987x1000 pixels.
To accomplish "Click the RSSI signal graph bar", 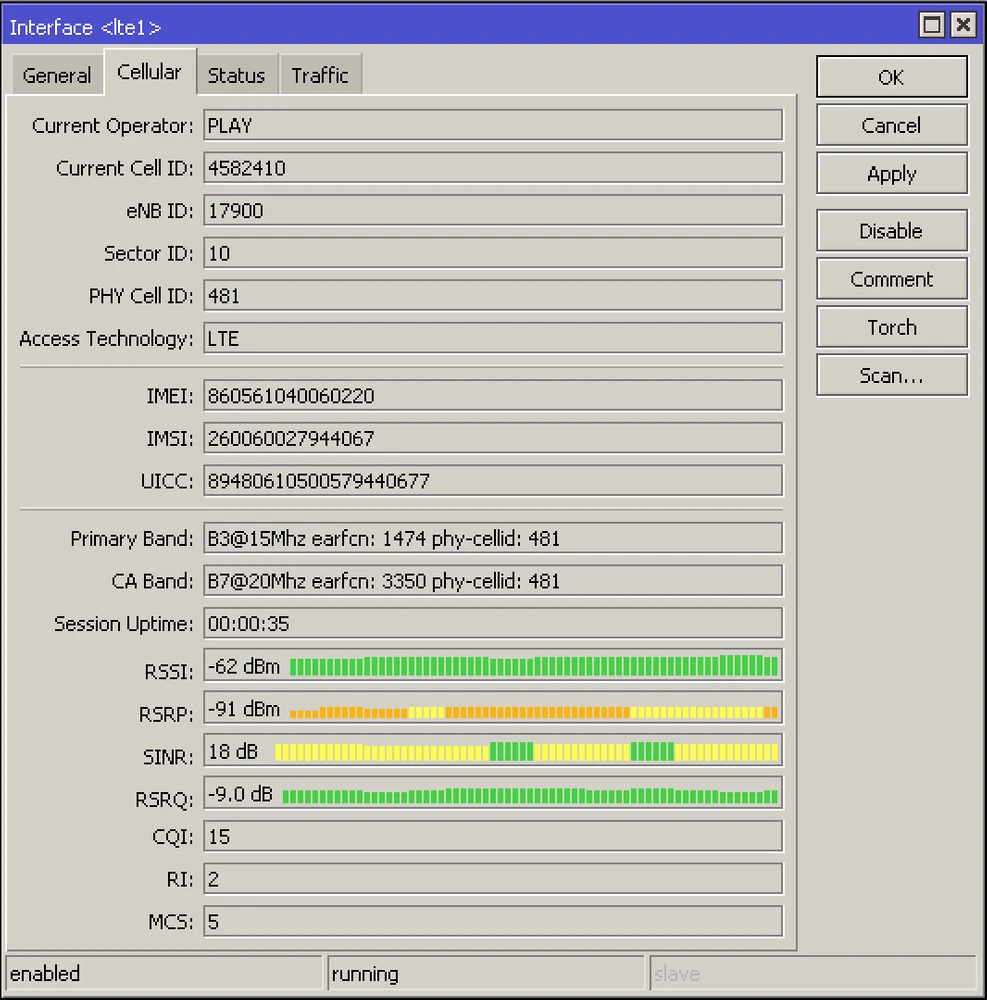I will click(x=532, y=666).
